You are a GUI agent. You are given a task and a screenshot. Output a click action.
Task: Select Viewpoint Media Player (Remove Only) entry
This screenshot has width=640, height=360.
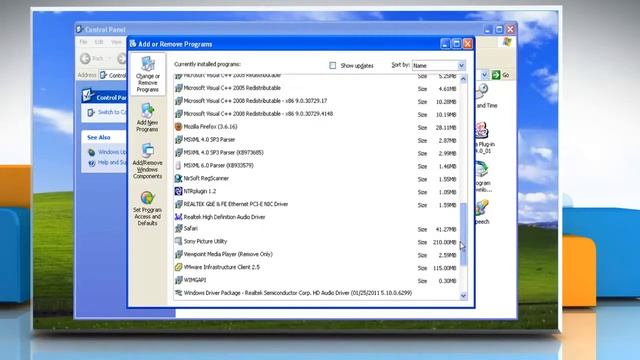[316, 254]
